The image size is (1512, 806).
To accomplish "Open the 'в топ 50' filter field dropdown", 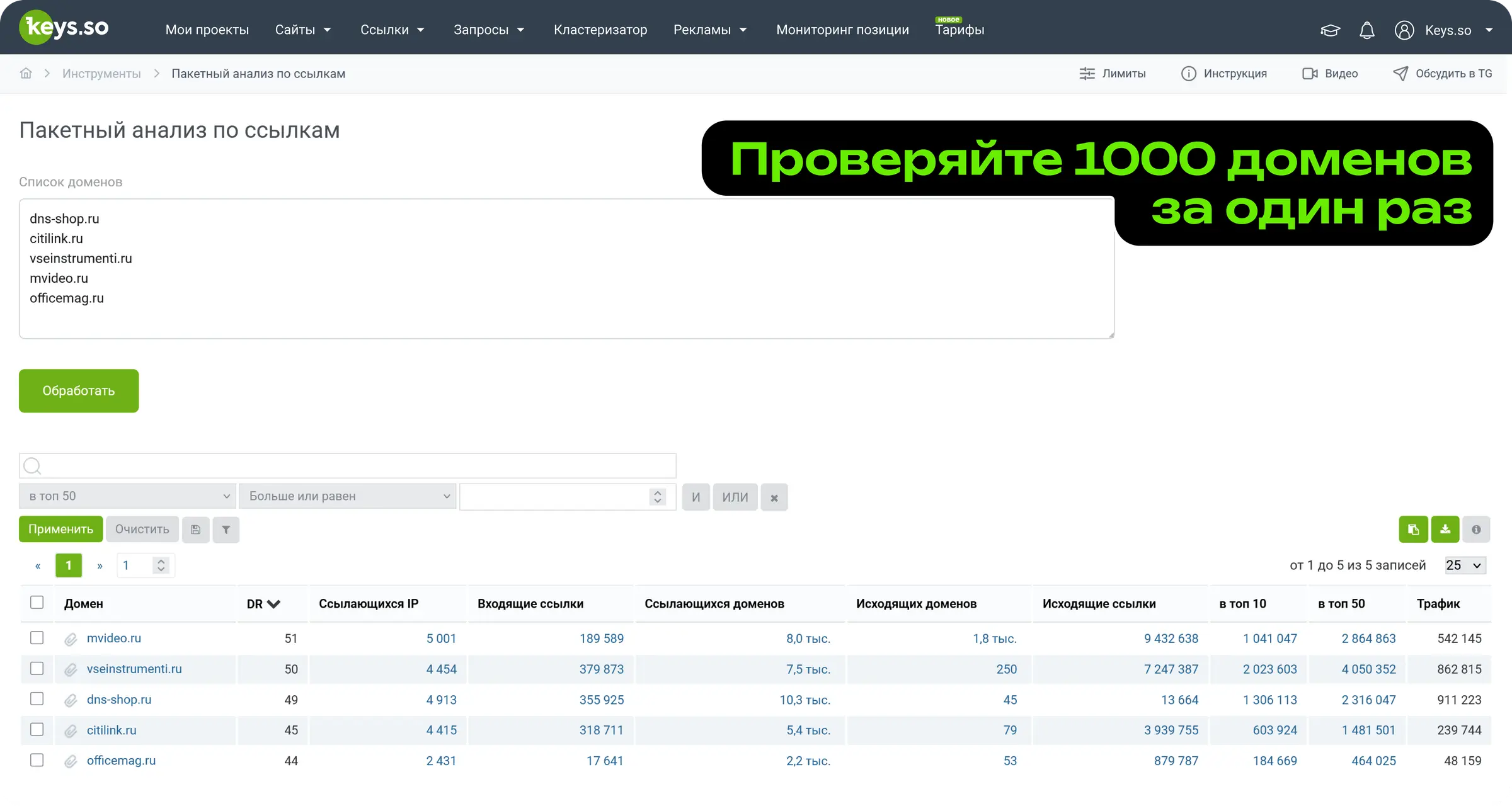I will pos(128,496).
